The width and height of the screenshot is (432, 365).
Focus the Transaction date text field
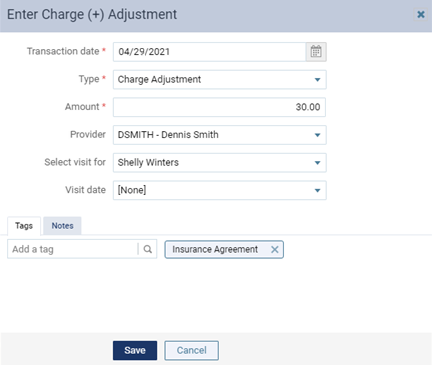point(209,52)
